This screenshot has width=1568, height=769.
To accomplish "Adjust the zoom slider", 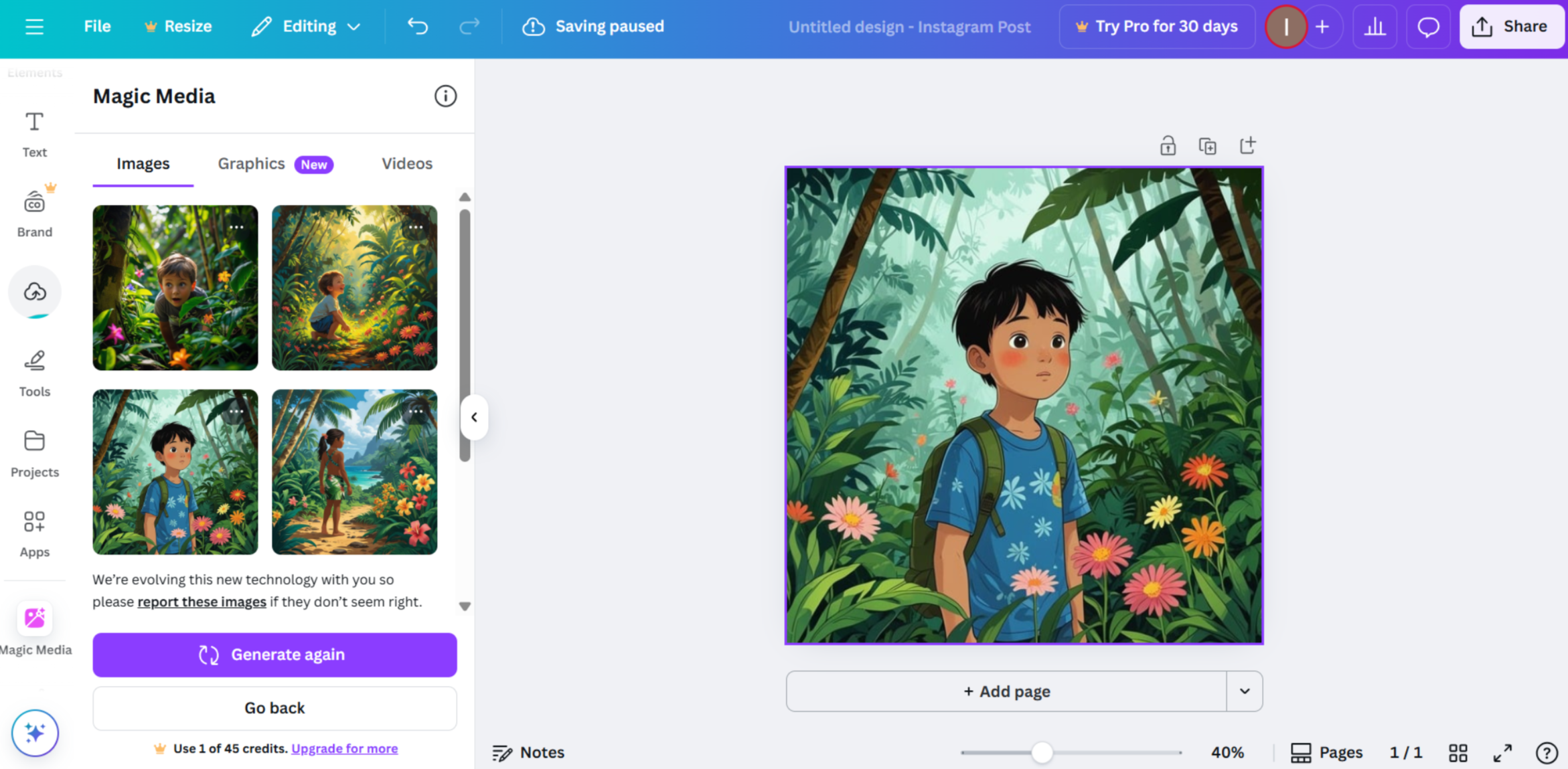I will [x=1041, y=752].
